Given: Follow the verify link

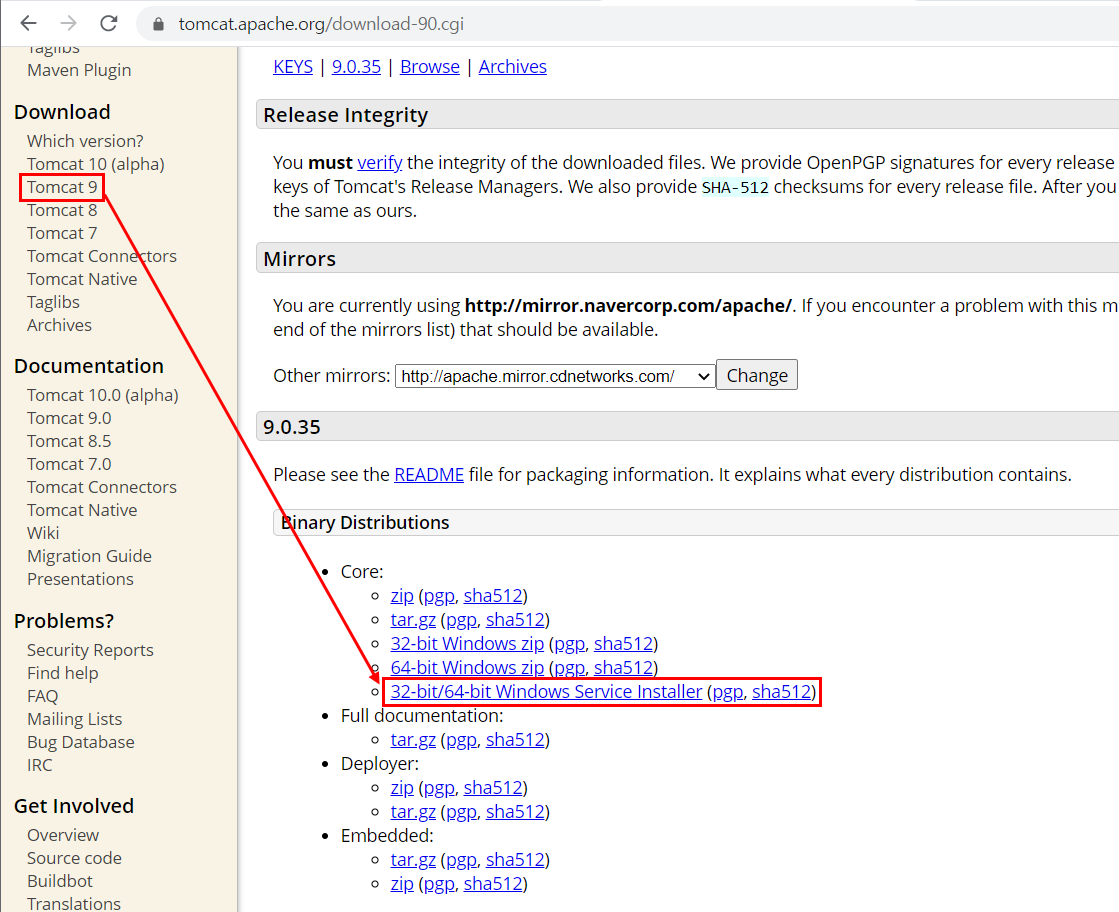Looking at the screenshot, I should (380, 163).
